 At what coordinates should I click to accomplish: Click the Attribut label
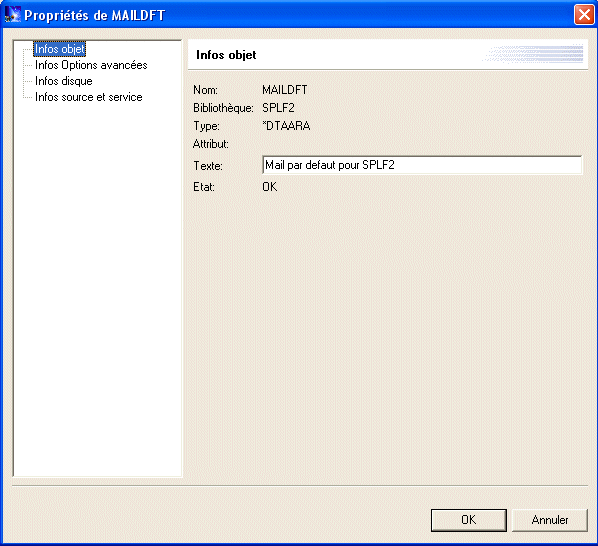211,144
